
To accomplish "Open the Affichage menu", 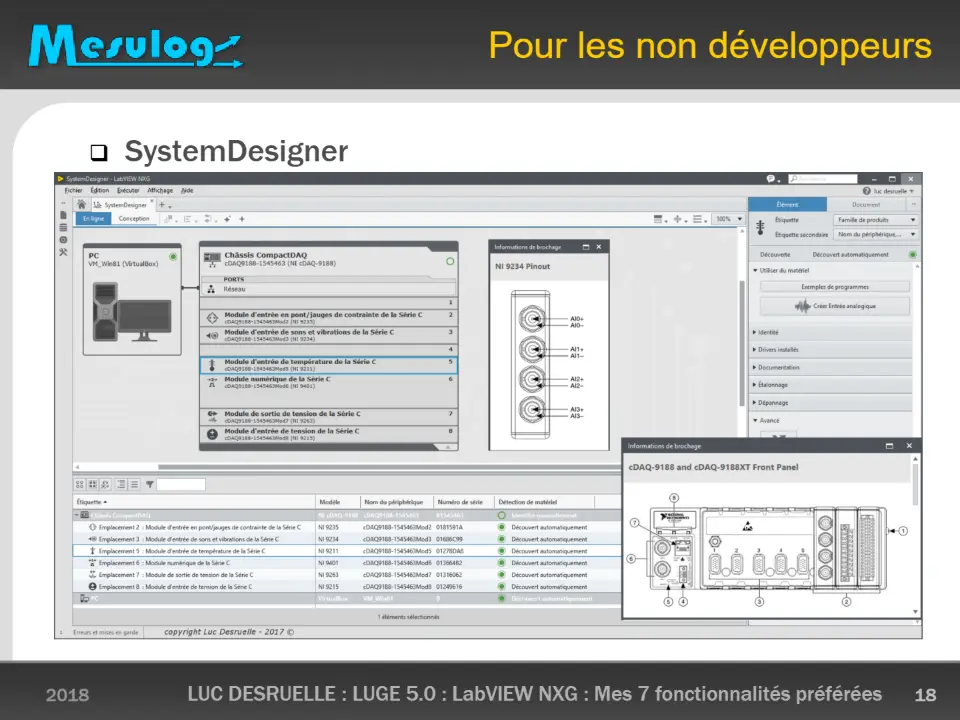I will pos(160,190).
